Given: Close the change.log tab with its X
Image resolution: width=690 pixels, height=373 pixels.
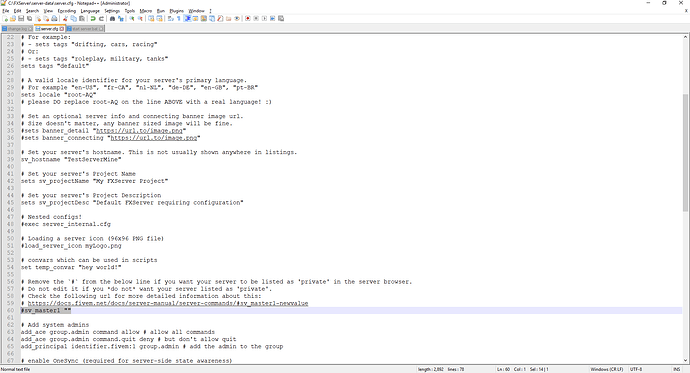Looking at the screenshot, I should point(30,29).
